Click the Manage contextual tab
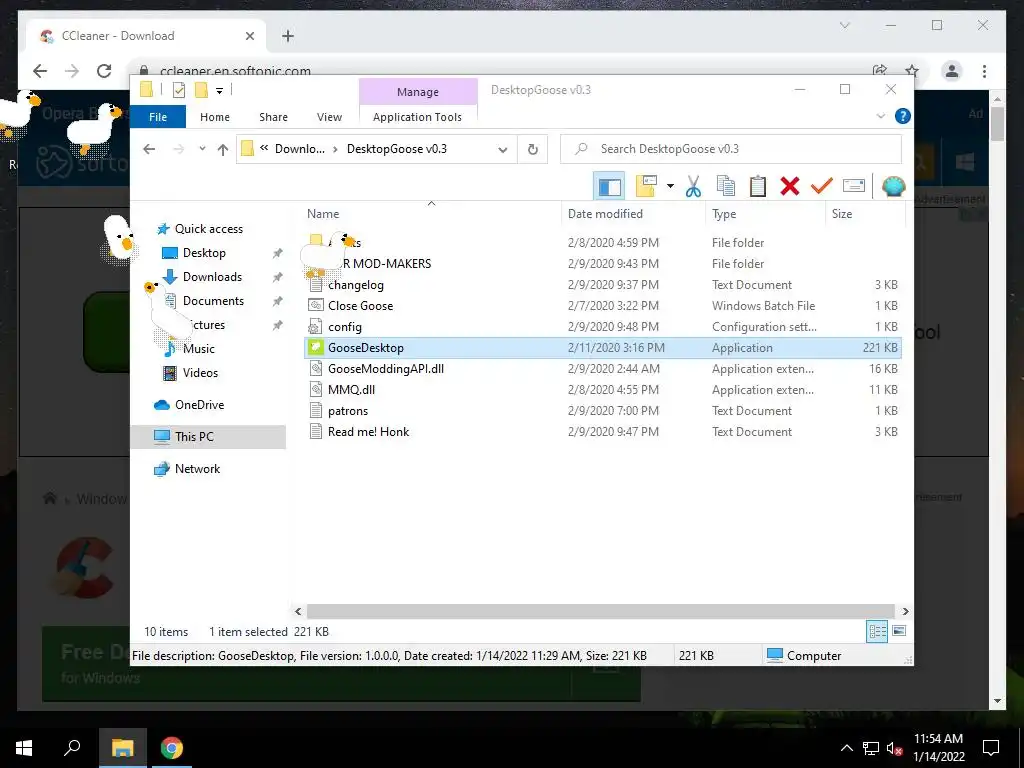Image resolution: width=1024 pixels, height=768 pixels. point(418,92)
